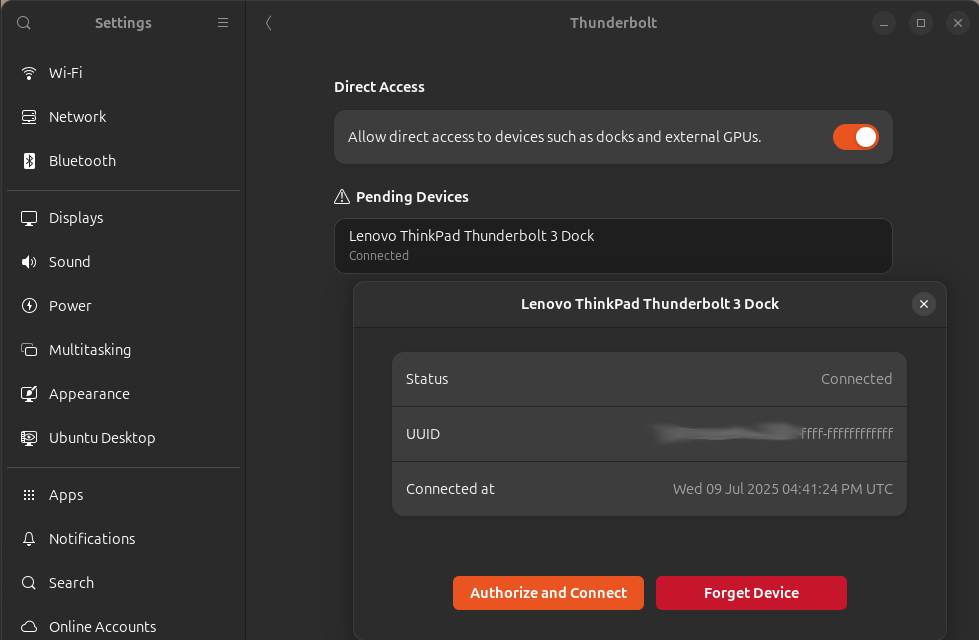
Task: Open Apps settings
Action: pos(124,495)
